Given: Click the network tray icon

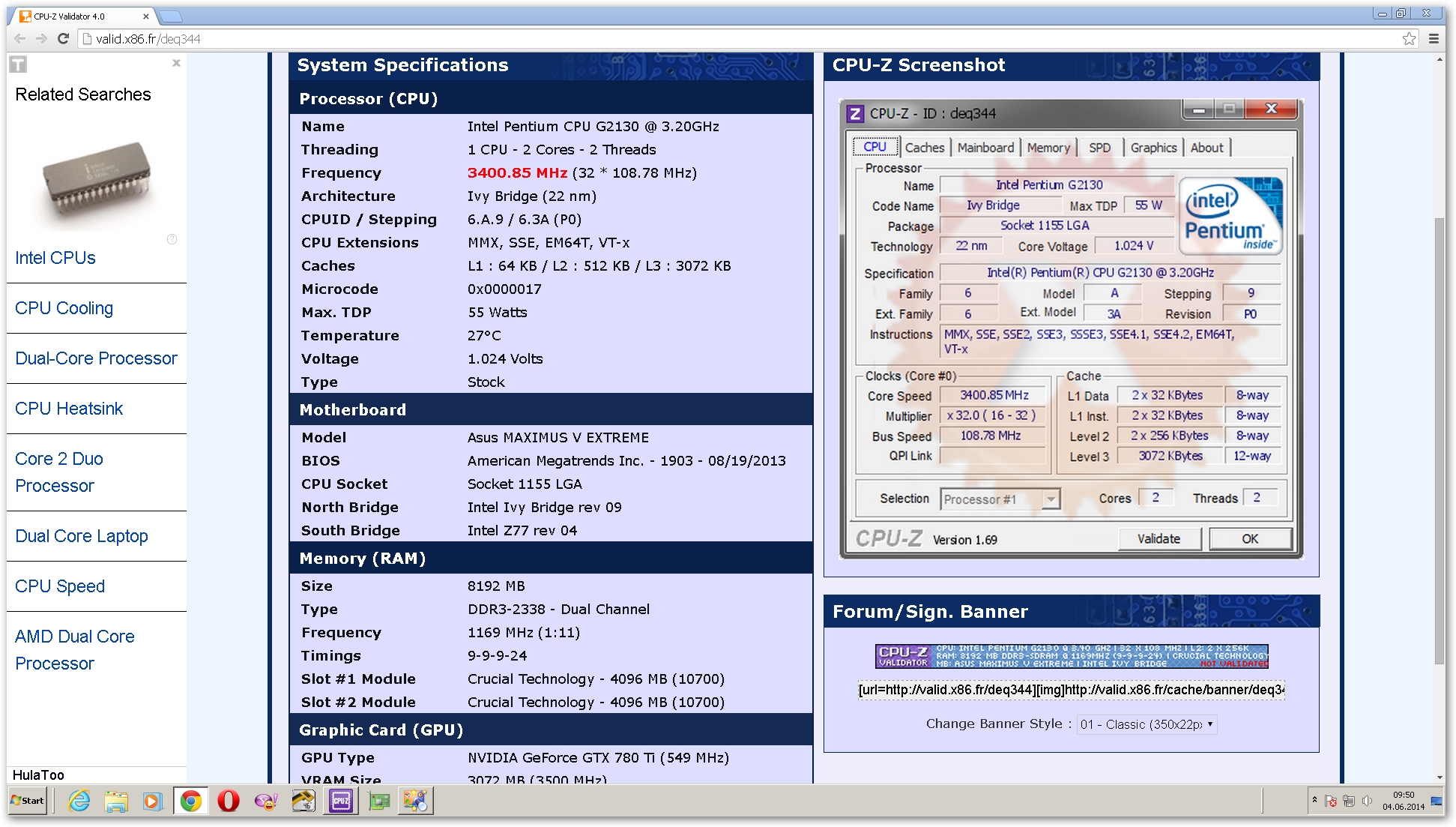Looking at the screenshot, I should (1349, 801).
